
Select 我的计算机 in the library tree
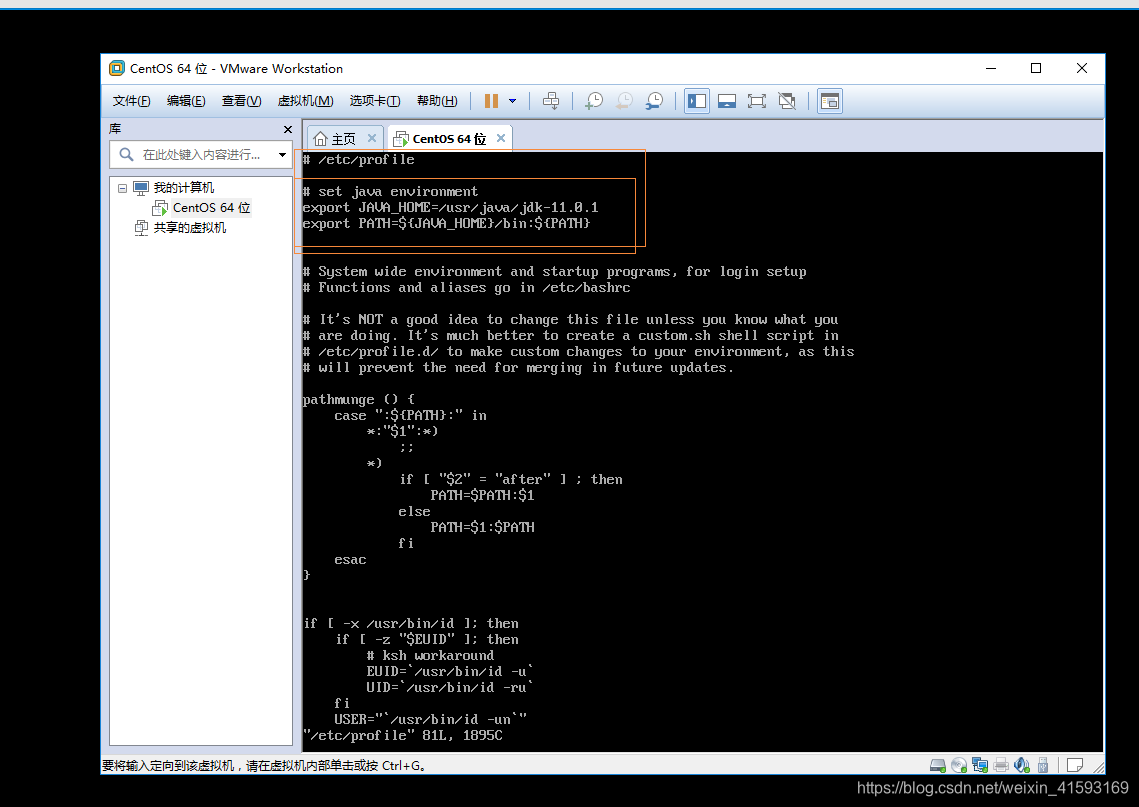(x=184, y=188)
